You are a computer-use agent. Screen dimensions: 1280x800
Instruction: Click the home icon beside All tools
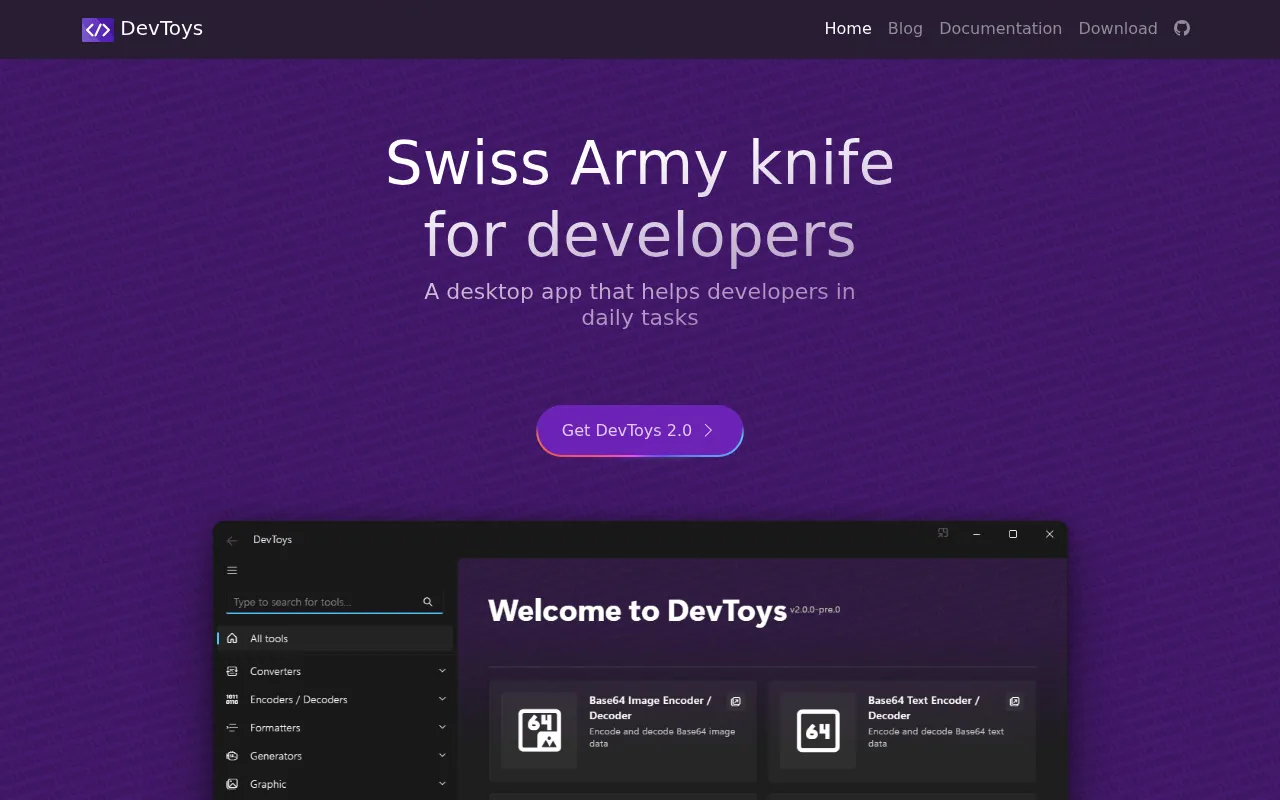pos(232,638)
